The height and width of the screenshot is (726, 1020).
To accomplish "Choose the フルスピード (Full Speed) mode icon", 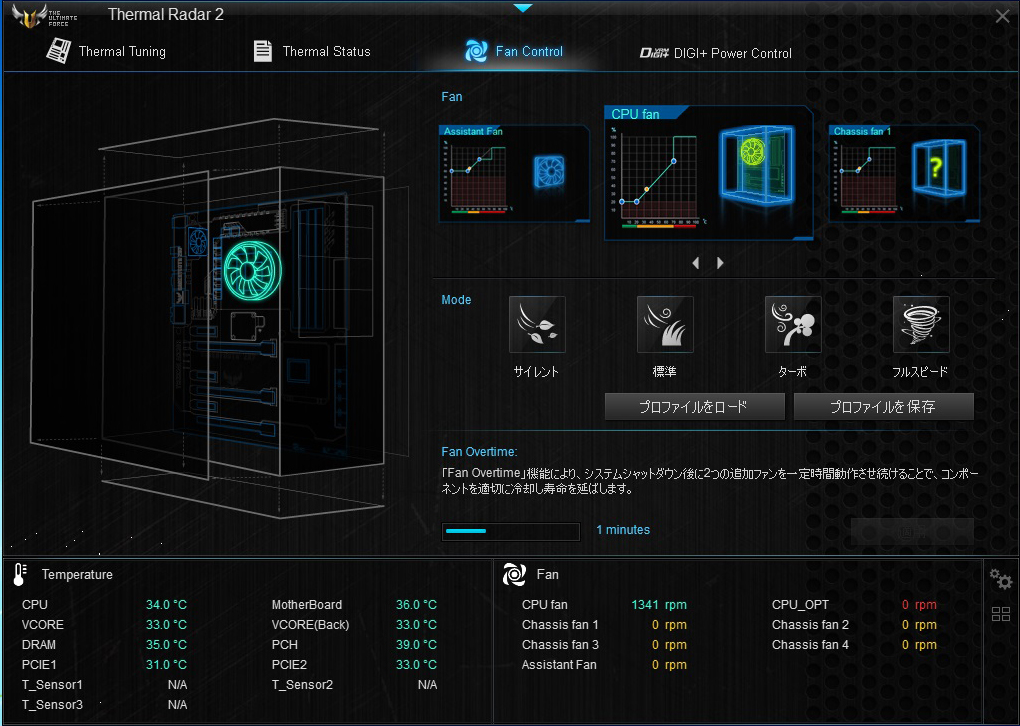I will pyautogui.click(x=921, y=325).
